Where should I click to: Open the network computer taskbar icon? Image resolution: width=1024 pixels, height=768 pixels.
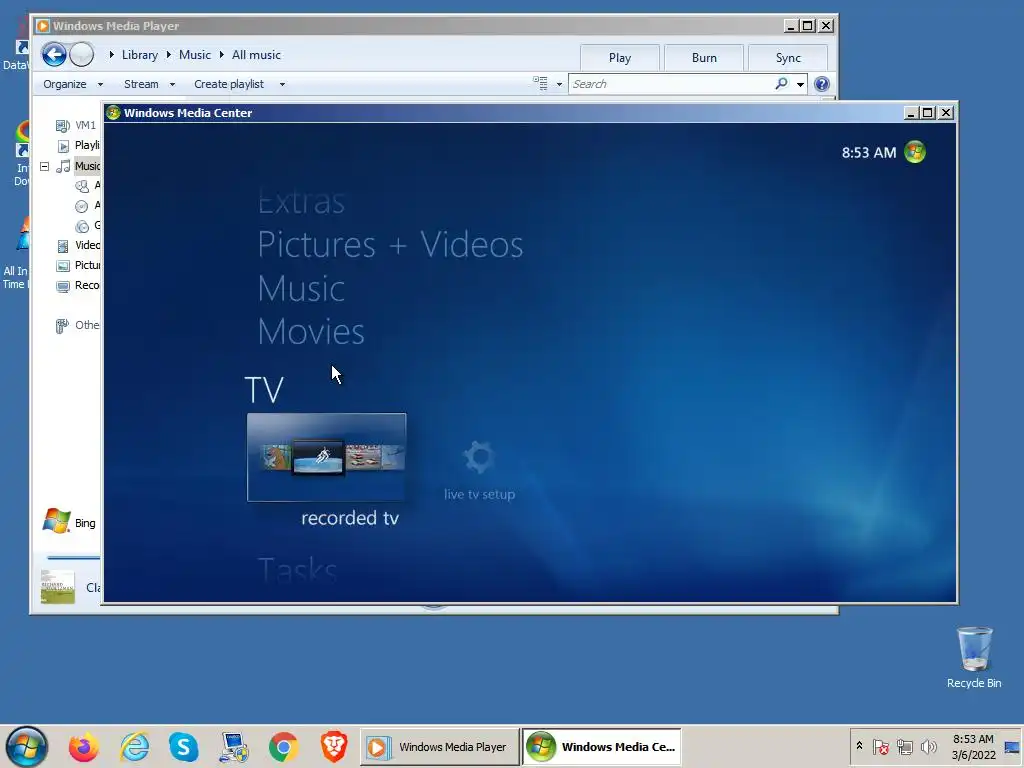pos(234,746)
